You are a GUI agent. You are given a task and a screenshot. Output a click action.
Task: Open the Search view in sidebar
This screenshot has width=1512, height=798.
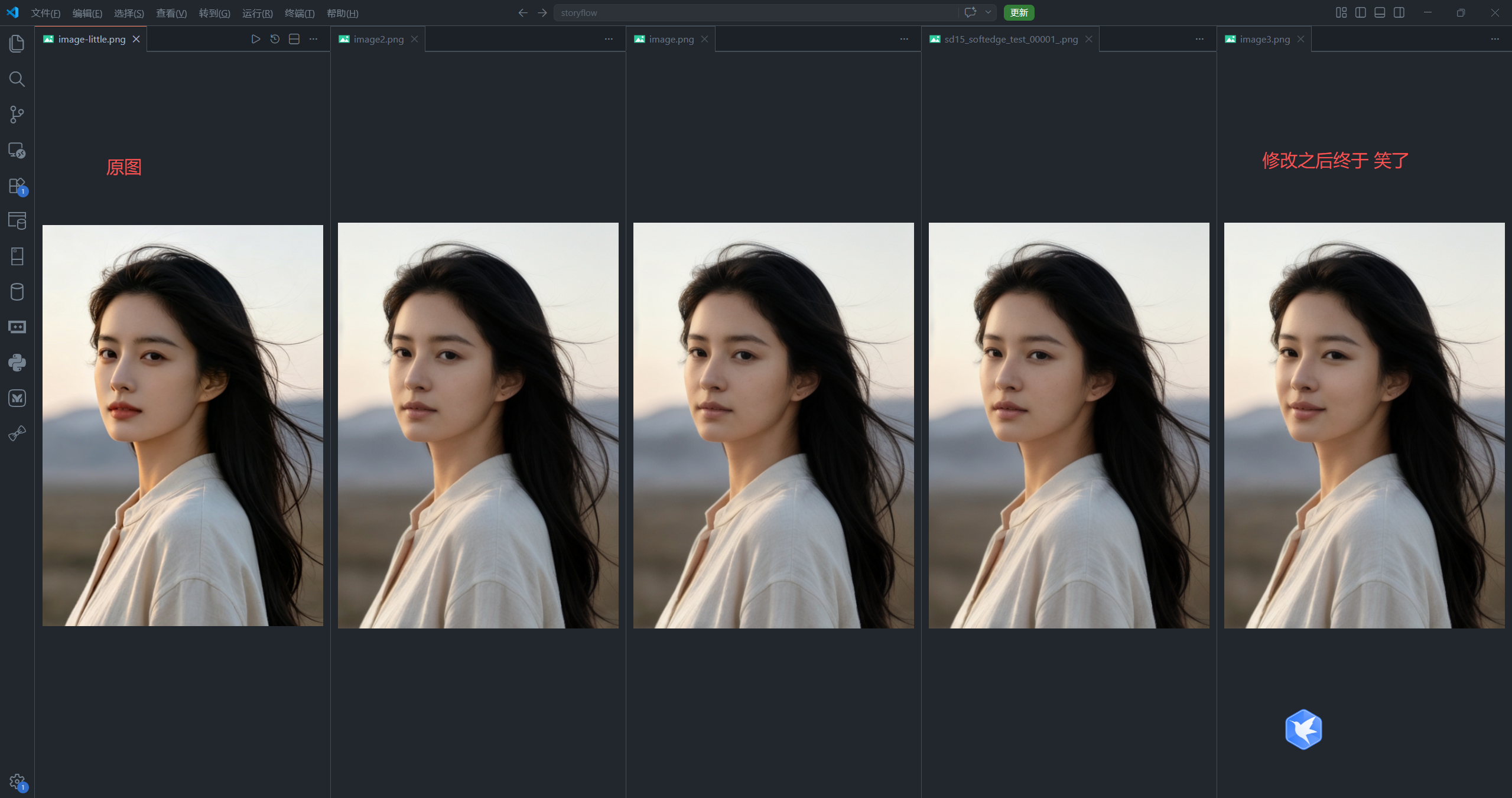[17, 79]
